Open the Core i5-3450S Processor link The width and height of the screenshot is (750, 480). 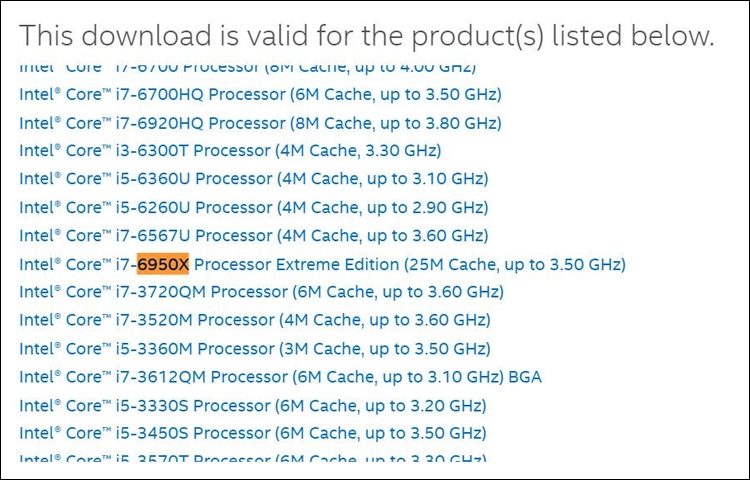click(253, 433)
